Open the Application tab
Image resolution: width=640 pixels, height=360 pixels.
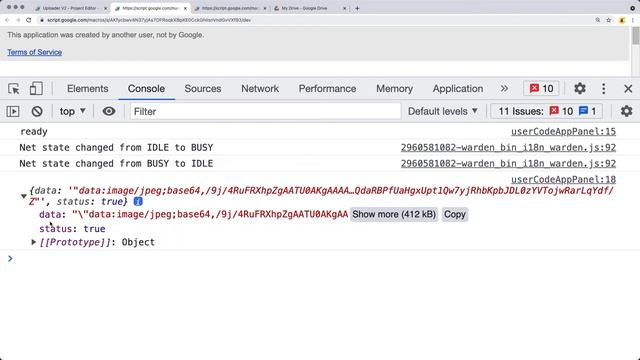[x=458, y=89]
